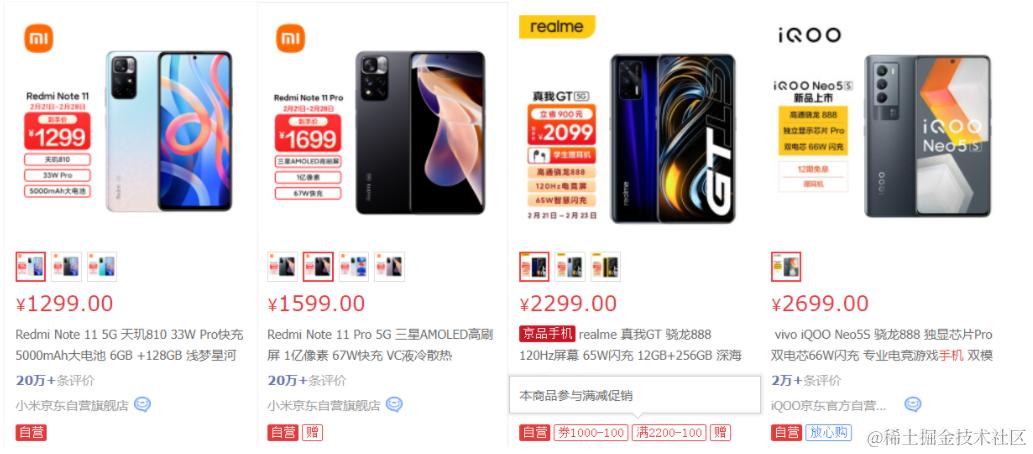The height and width of the screenshot is (454, 1033).
Task: Open the Redmi Note 11 5G product title
Action: (129, 345)
